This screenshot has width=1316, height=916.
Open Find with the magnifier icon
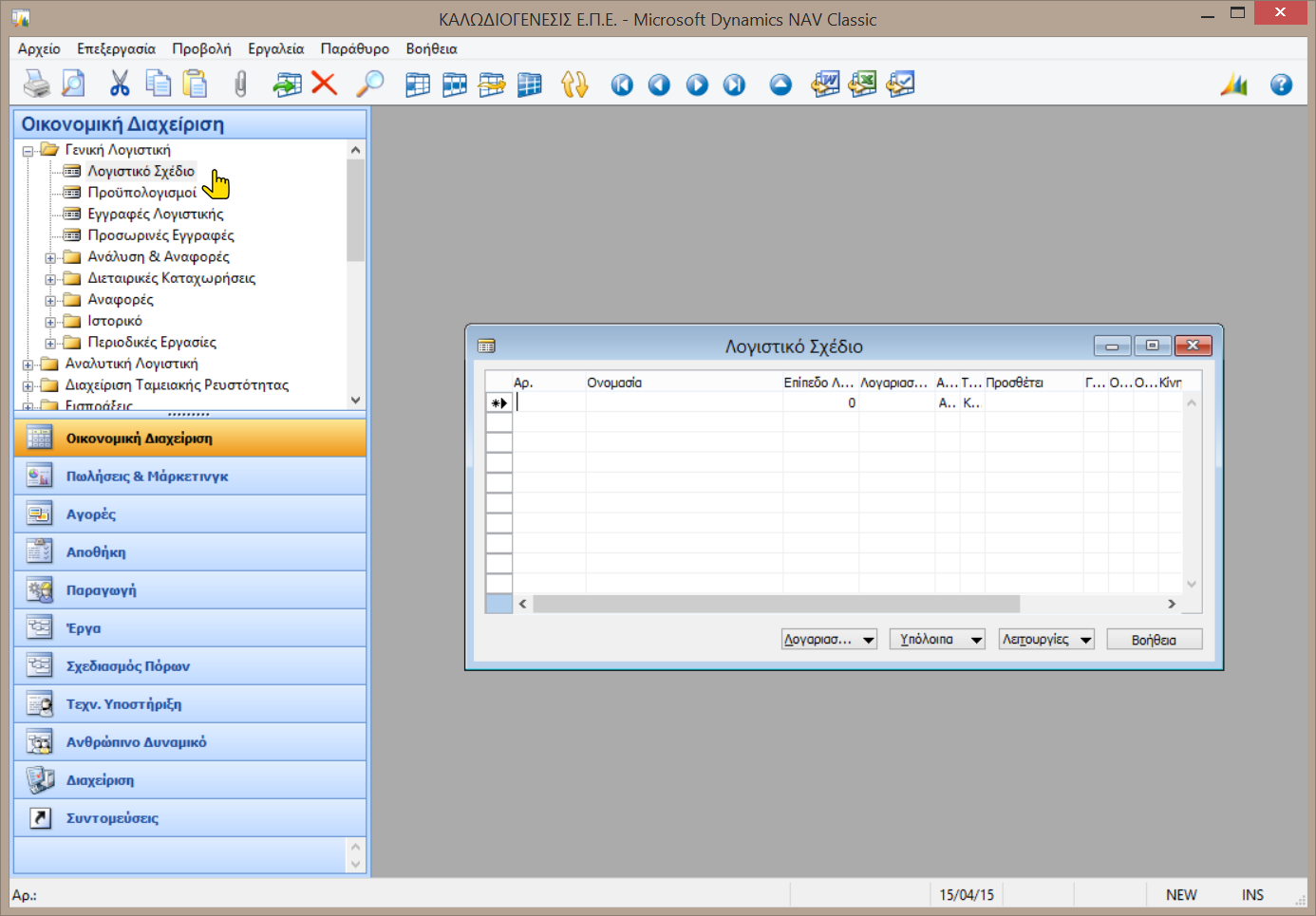click(370, 84)
